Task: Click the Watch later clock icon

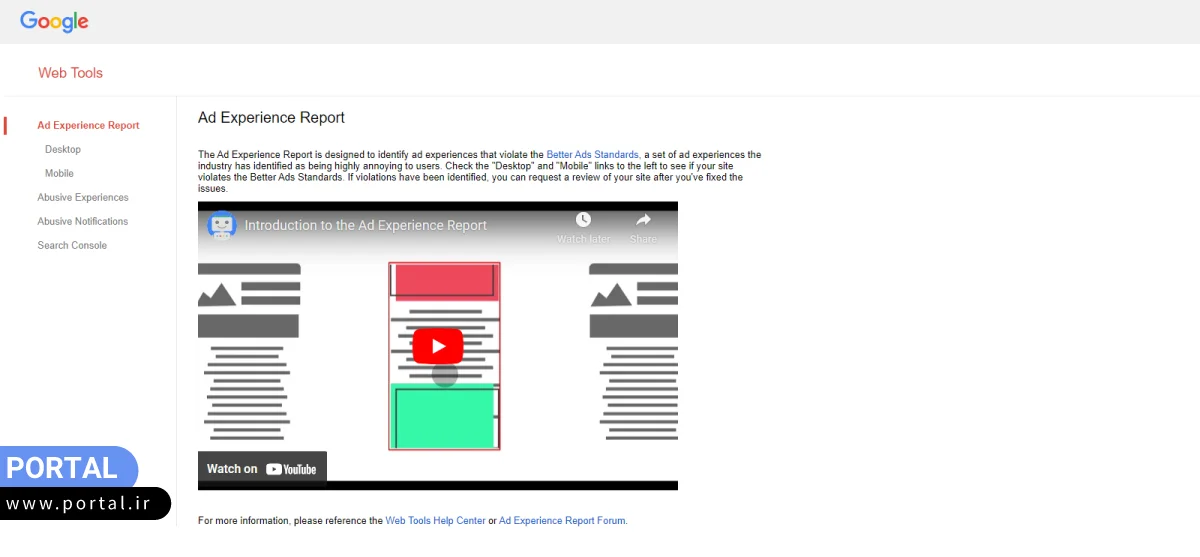Action: click(583, 220)
